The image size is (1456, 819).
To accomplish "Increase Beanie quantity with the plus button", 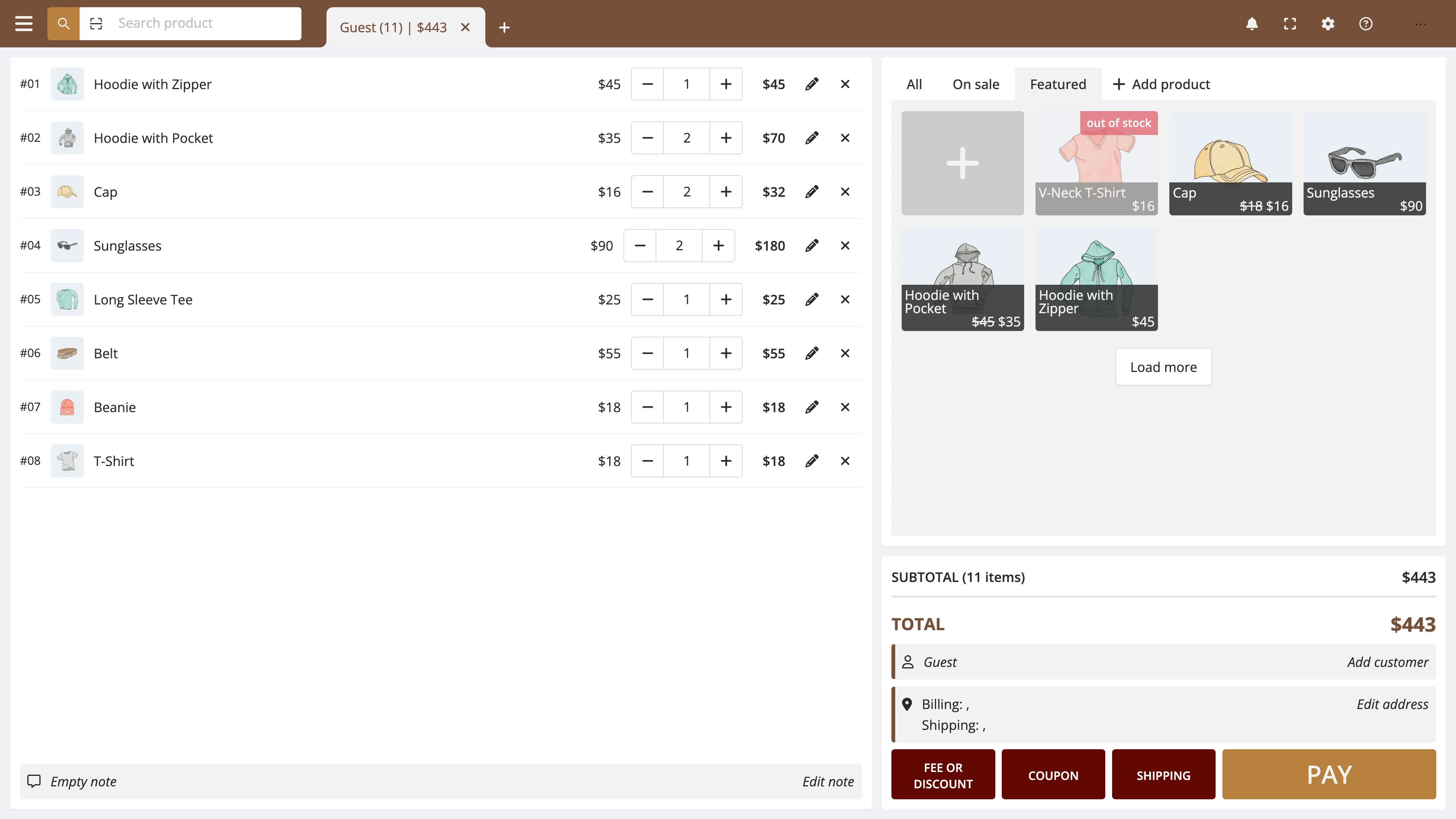I will pos(726,407).
